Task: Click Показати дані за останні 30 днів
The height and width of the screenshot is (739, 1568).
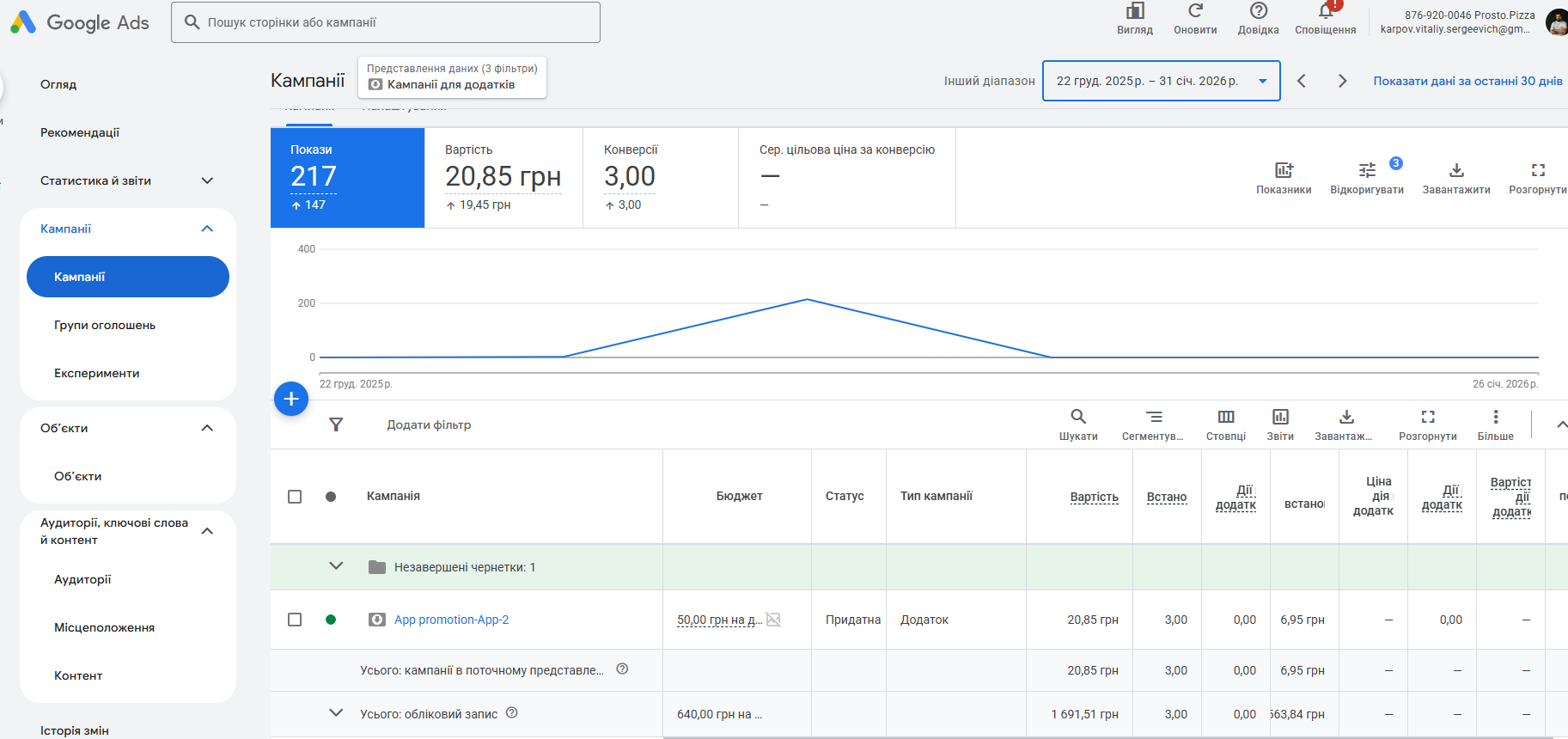Action: 1467,81
